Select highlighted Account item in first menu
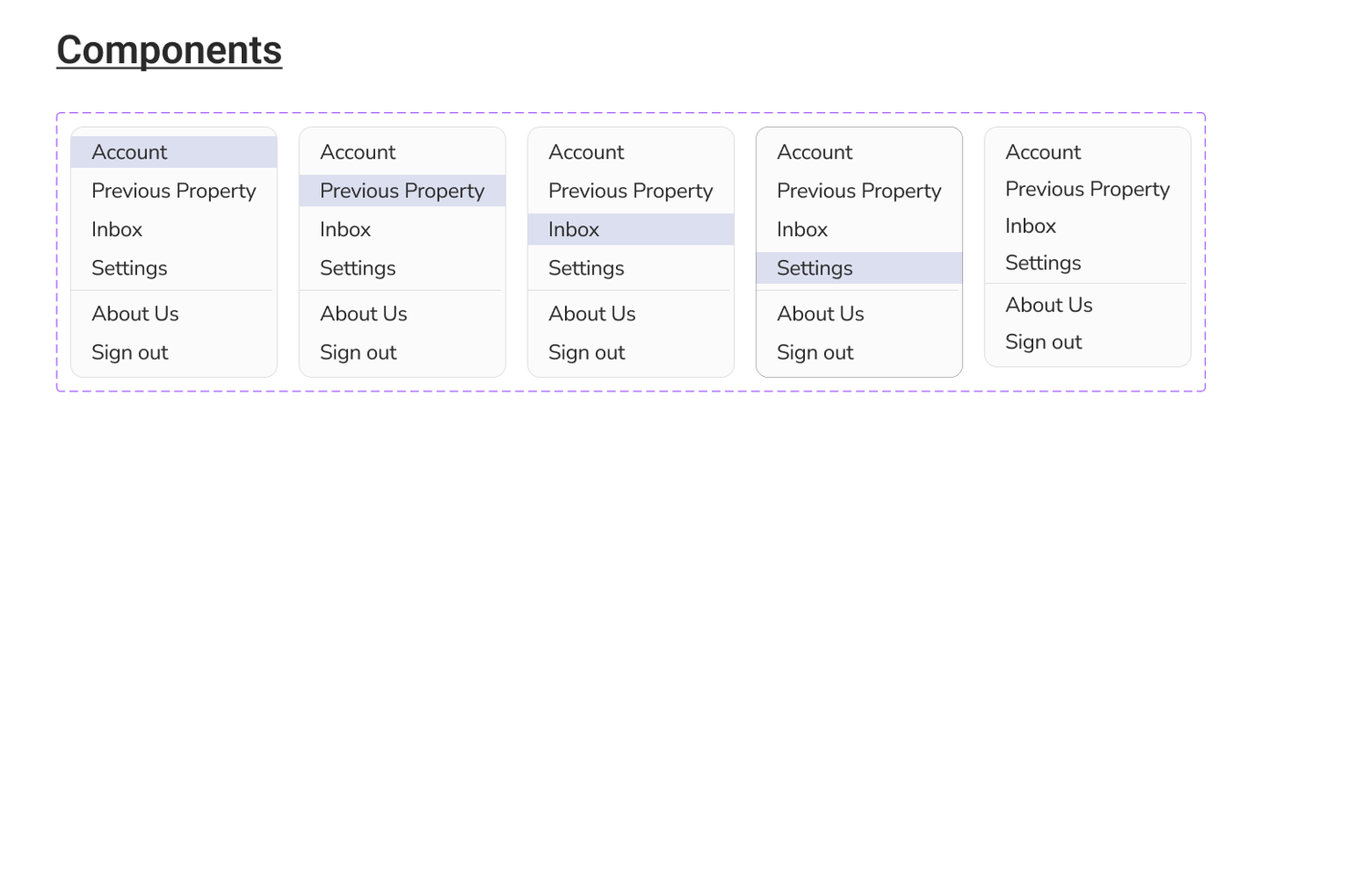The height and width of the screenshot is (896, 1369). 173,152
